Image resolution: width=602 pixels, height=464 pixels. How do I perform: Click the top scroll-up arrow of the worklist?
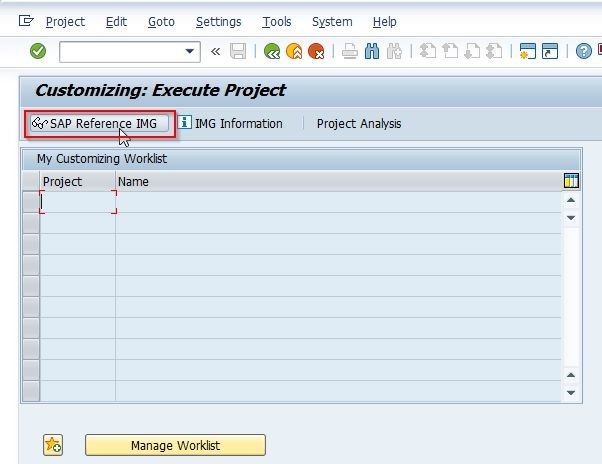click(571, 200)
